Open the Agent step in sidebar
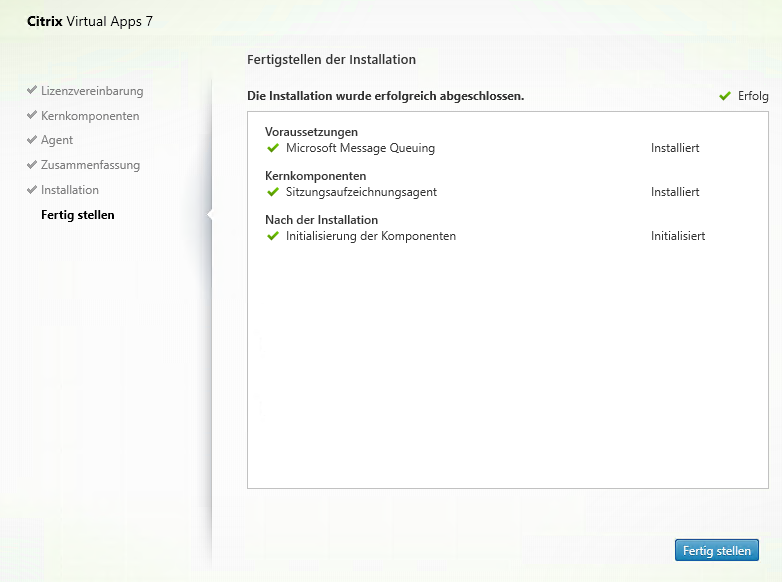The width and height of the screenshot is (782, 582). click(x=57, y=140)
